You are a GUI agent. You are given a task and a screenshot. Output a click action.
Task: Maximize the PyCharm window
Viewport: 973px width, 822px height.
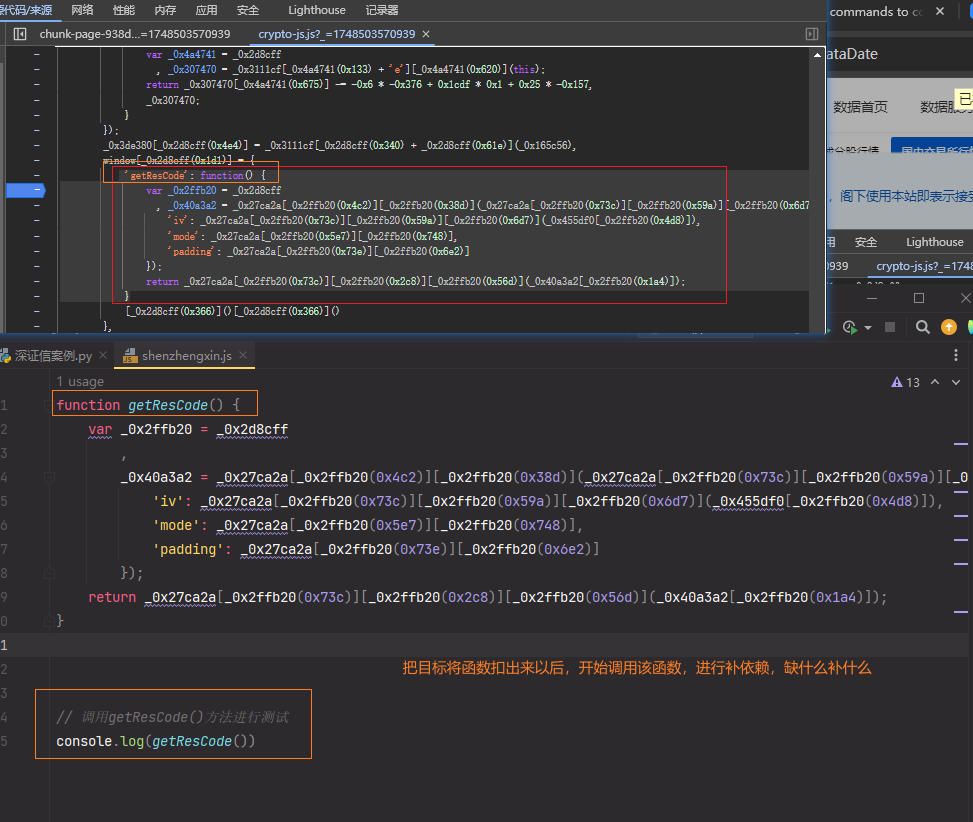click(919, 298)
